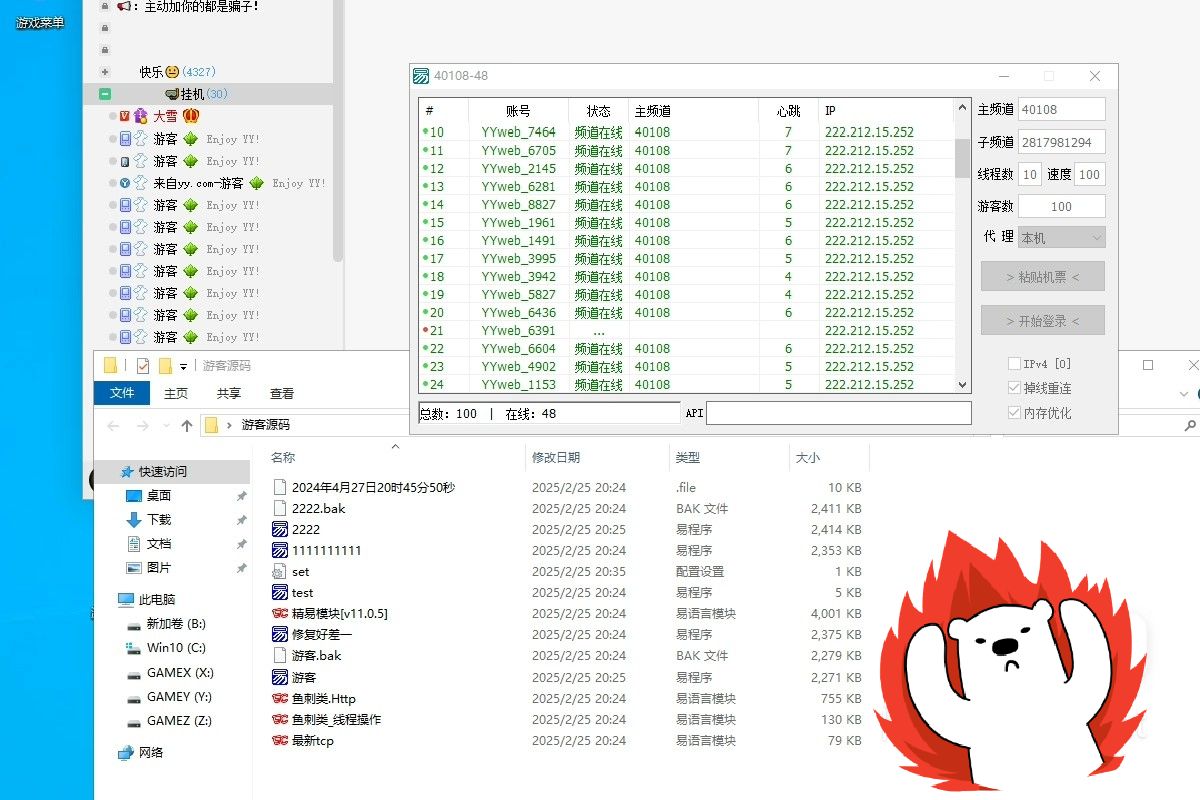Switch to the 查看 ribbon tab
1200x800 pixels.
click(280, 393)
